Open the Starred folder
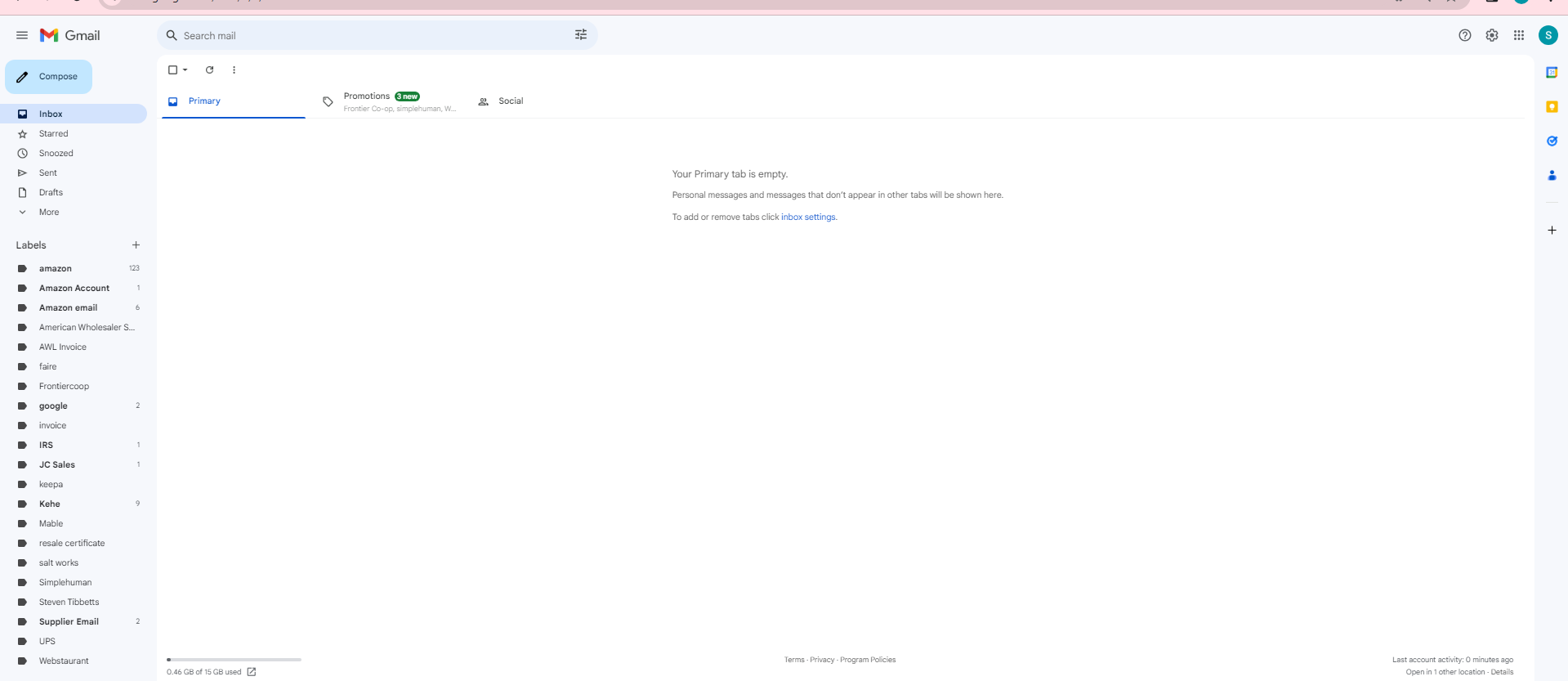Image resolution: width=1568 pixels, height=681 pixels. tap(74, 134)
